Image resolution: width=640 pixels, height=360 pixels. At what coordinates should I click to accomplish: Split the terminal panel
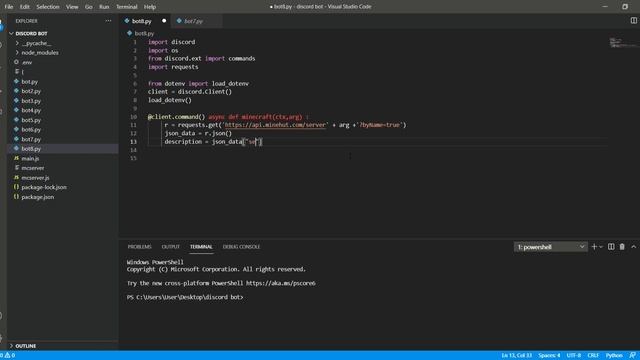(611, 247)
